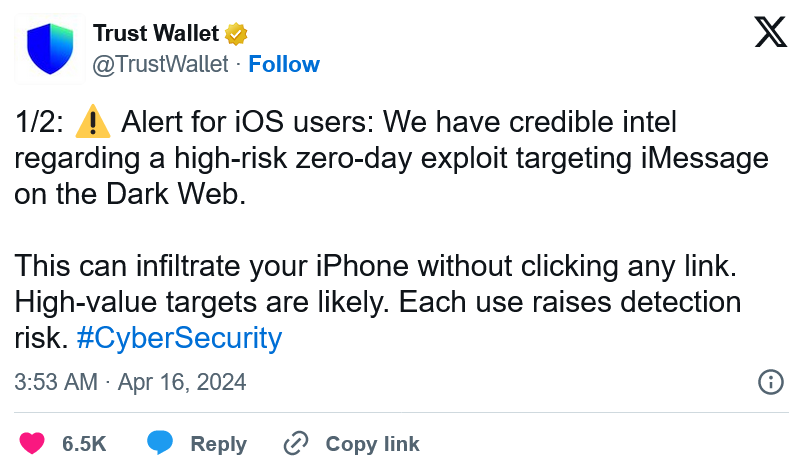Viewport: 801px width, 466px height.
Task: Click the Trust Wallet shield avatar
Action: click(x=50, y=49)
